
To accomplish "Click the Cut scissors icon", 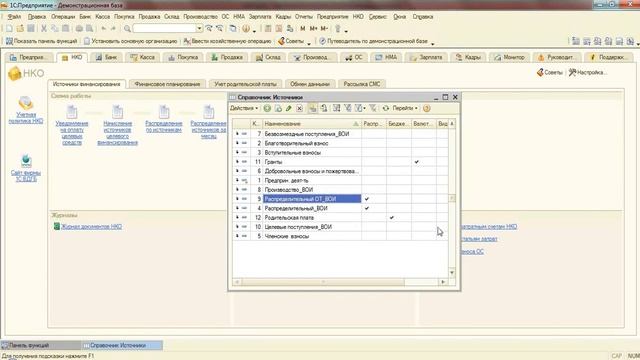I will (44, 29).
